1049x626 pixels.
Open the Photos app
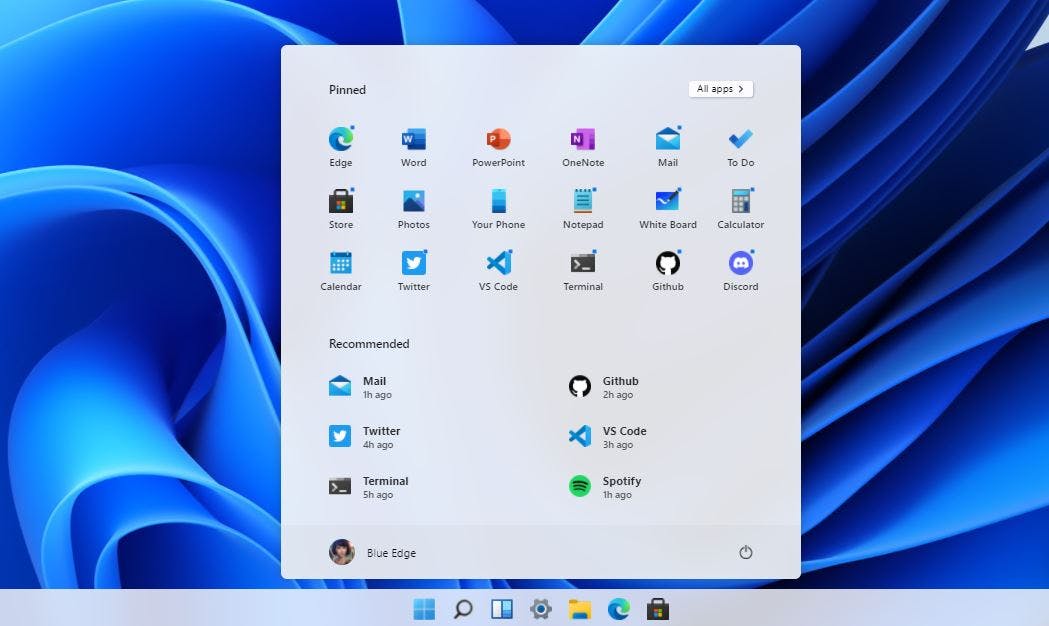[x=413, y=208]
